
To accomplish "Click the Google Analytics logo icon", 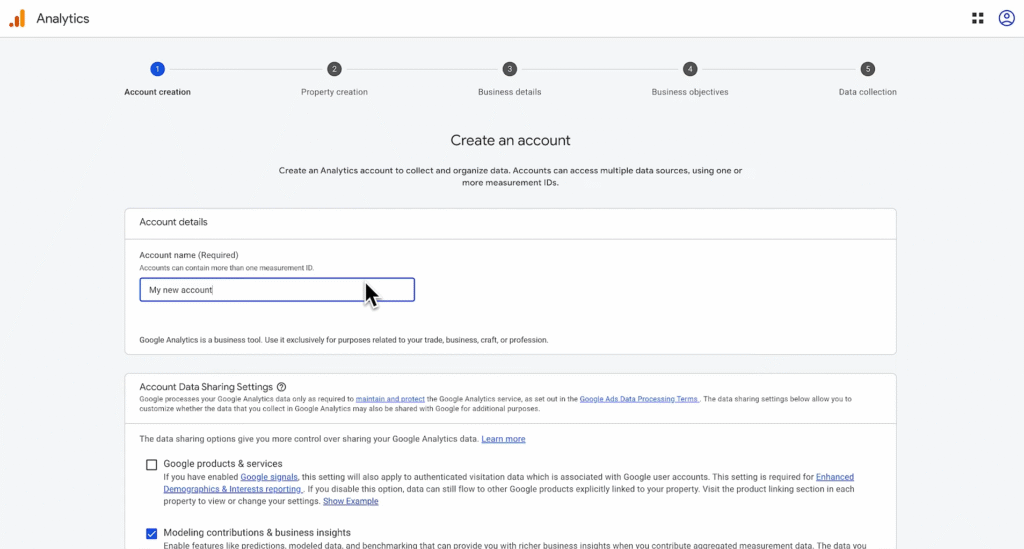I will tap(17, 18).
